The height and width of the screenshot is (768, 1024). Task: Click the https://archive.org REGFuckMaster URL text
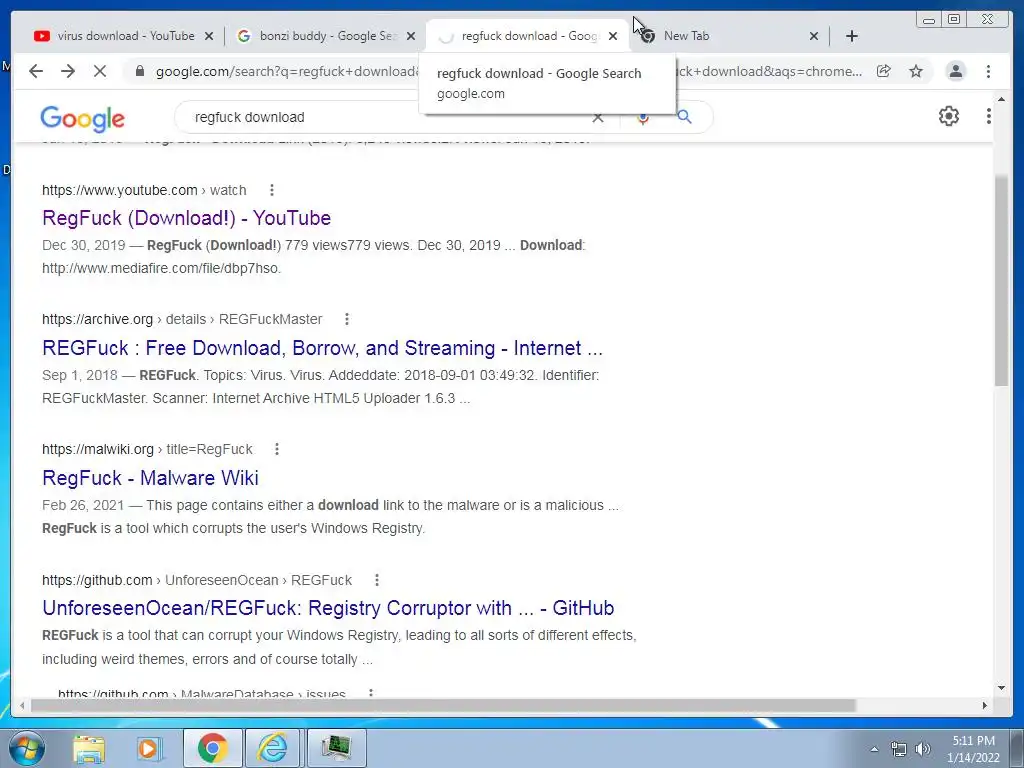pos(182,319)
